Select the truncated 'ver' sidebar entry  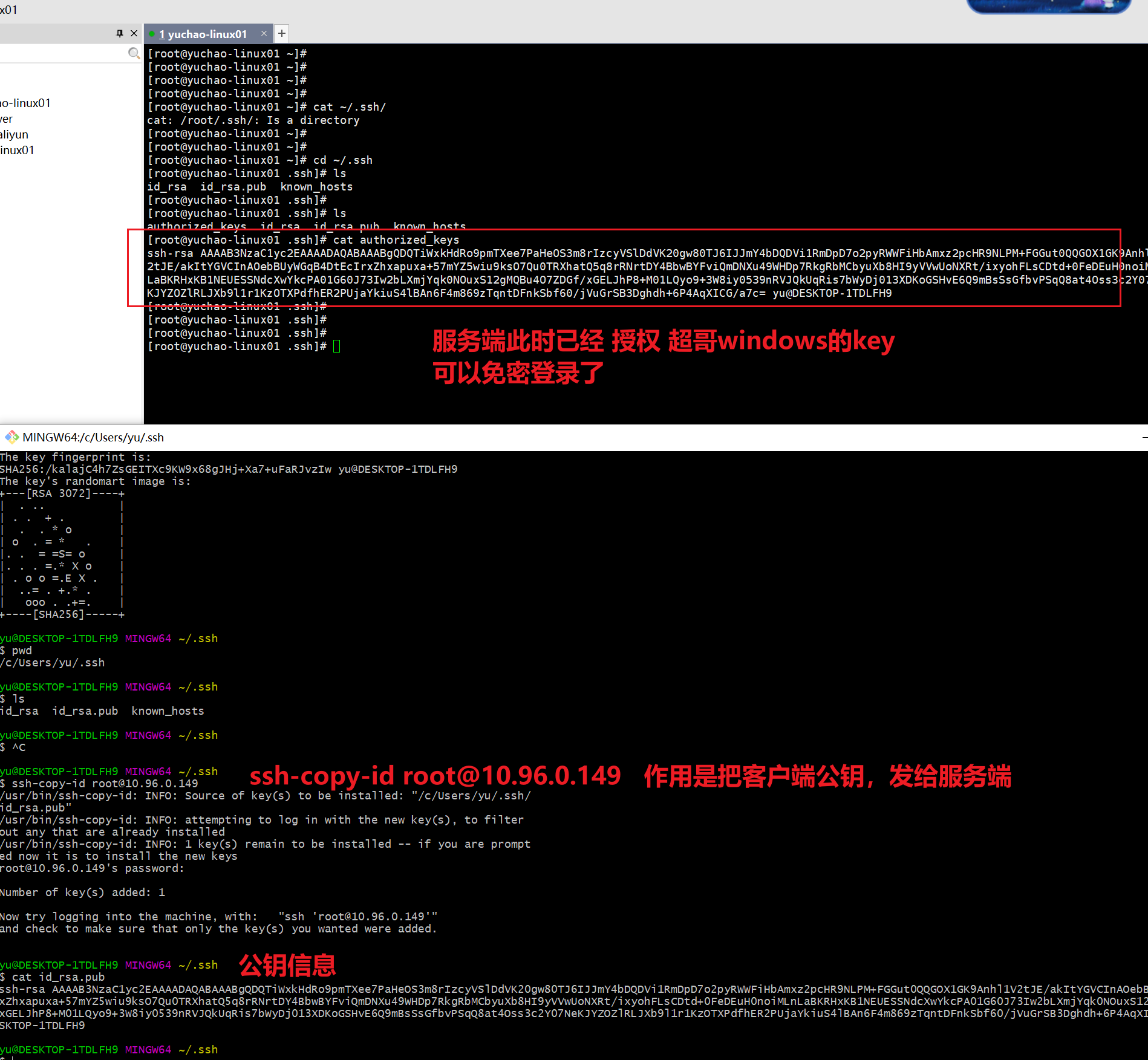click(7, 119)
